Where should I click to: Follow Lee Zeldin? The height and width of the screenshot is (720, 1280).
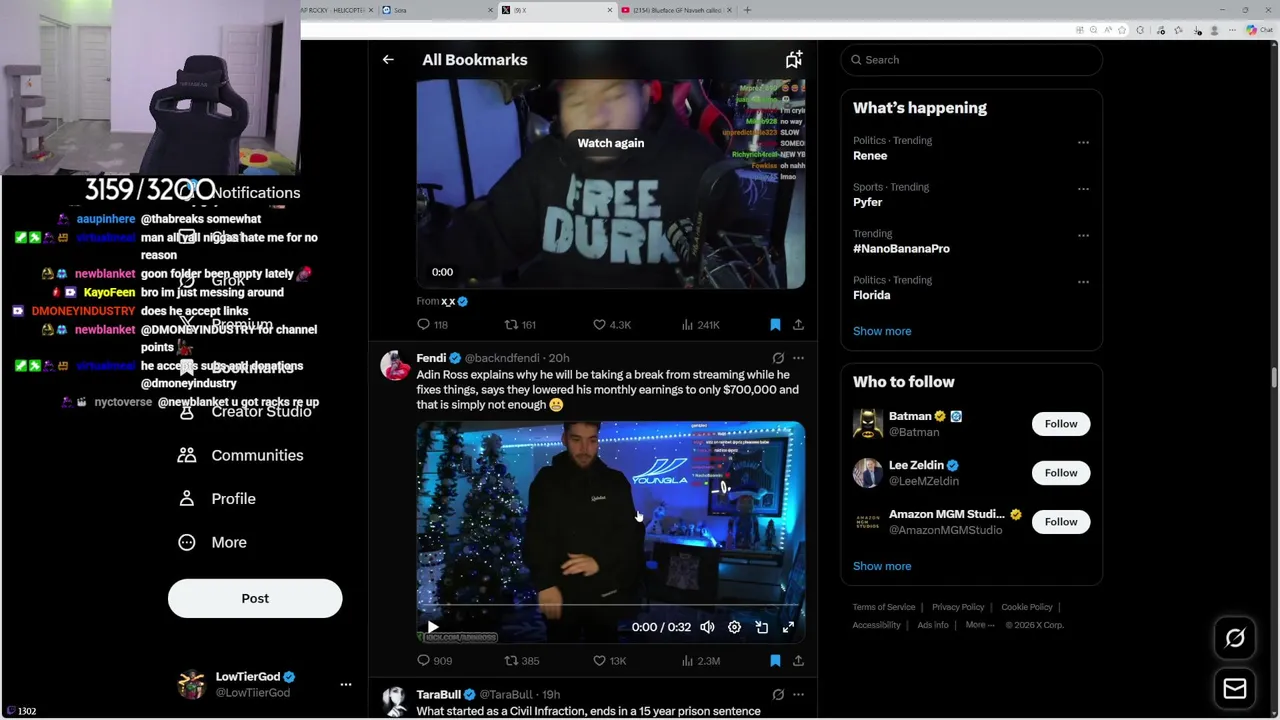(x=1061, y=473)
